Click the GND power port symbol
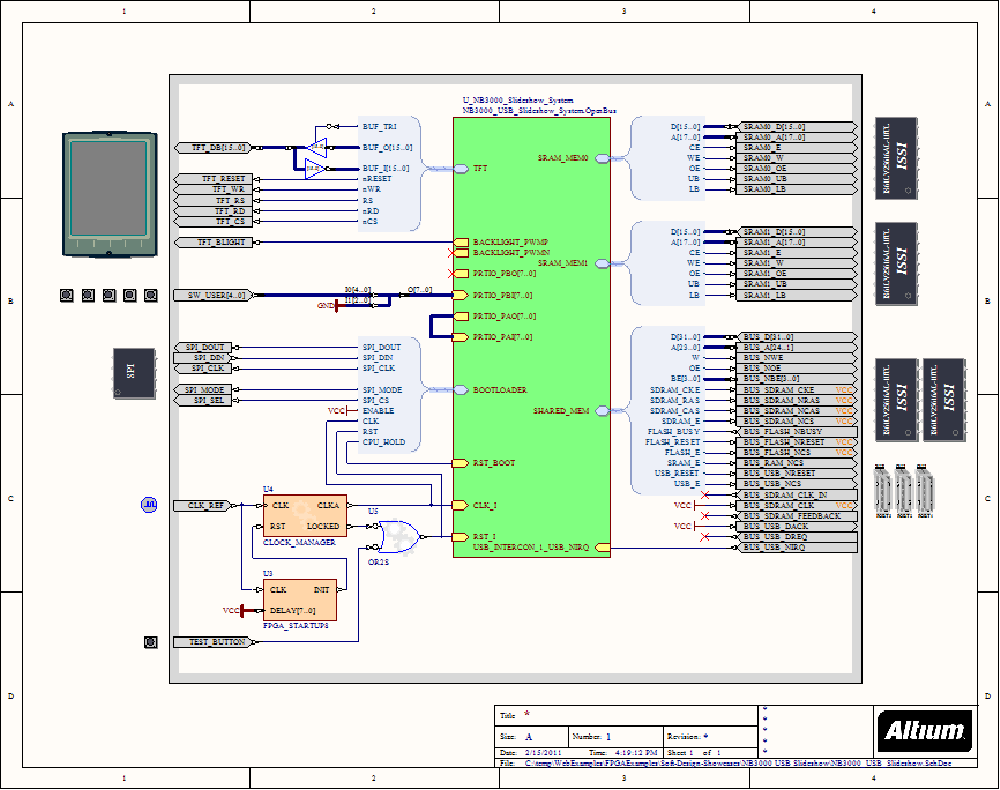1000x790 pixels. (x=328, y=305)
